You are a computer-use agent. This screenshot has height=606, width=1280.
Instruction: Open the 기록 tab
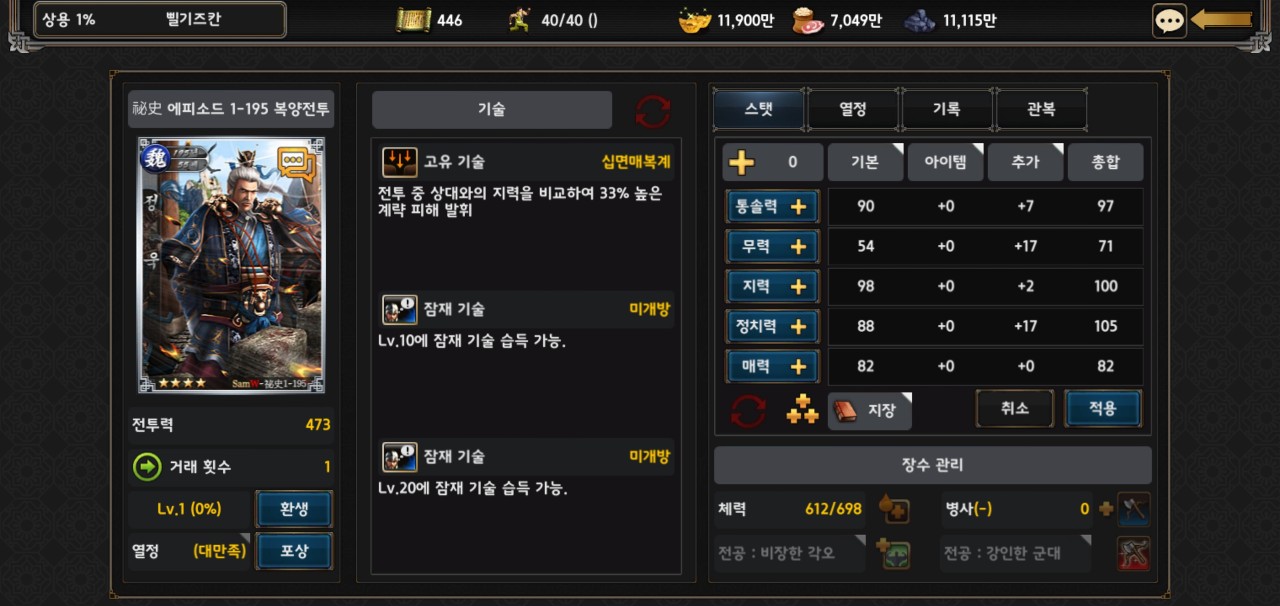(947, 110)
